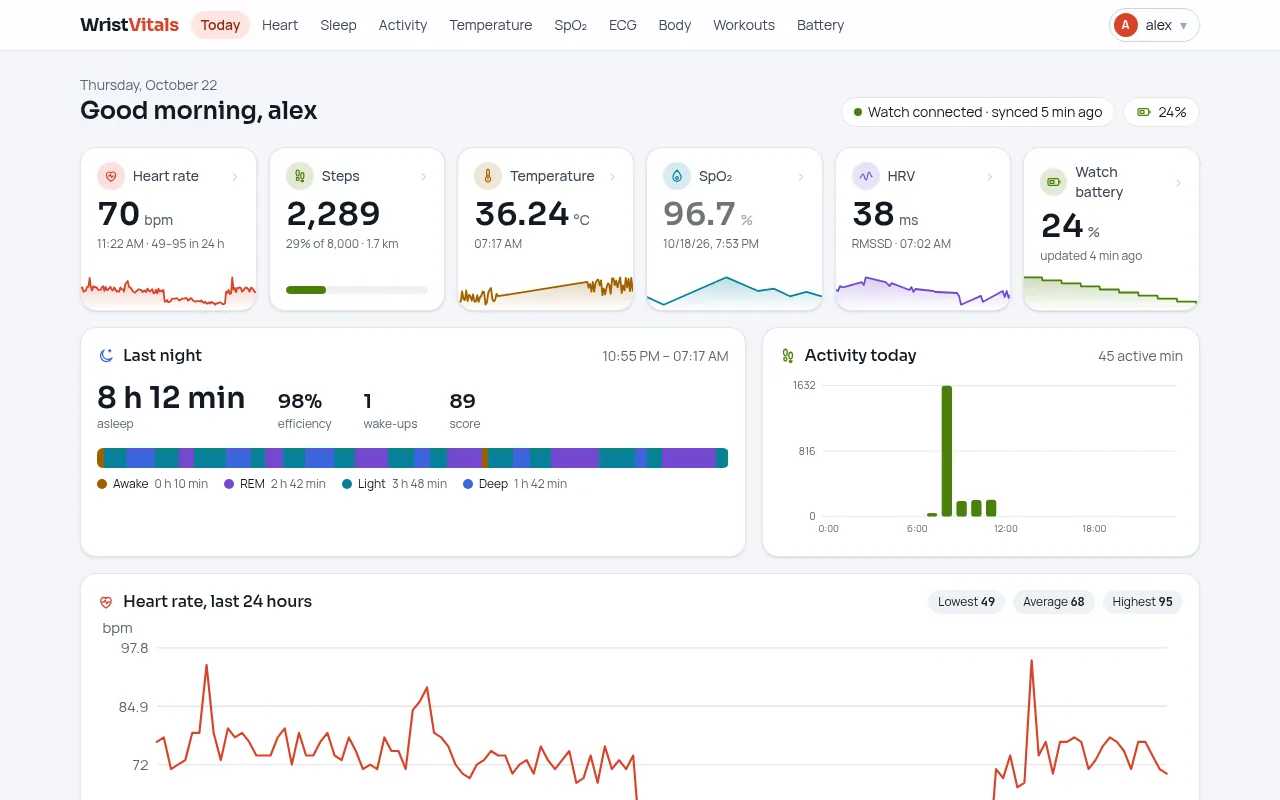Expand Watch battery card via its chevron
Screen dimensions: 1280x800
coord(1178,183)
